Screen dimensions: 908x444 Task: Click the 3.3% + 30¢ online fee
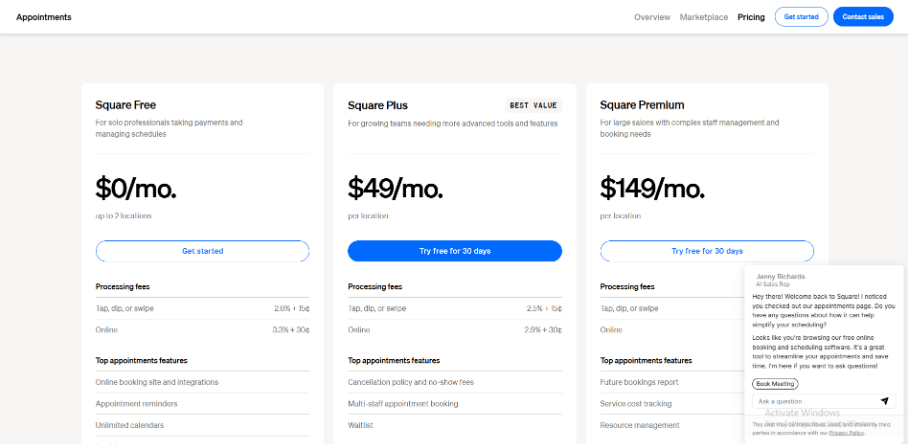[x=291, y=330]
